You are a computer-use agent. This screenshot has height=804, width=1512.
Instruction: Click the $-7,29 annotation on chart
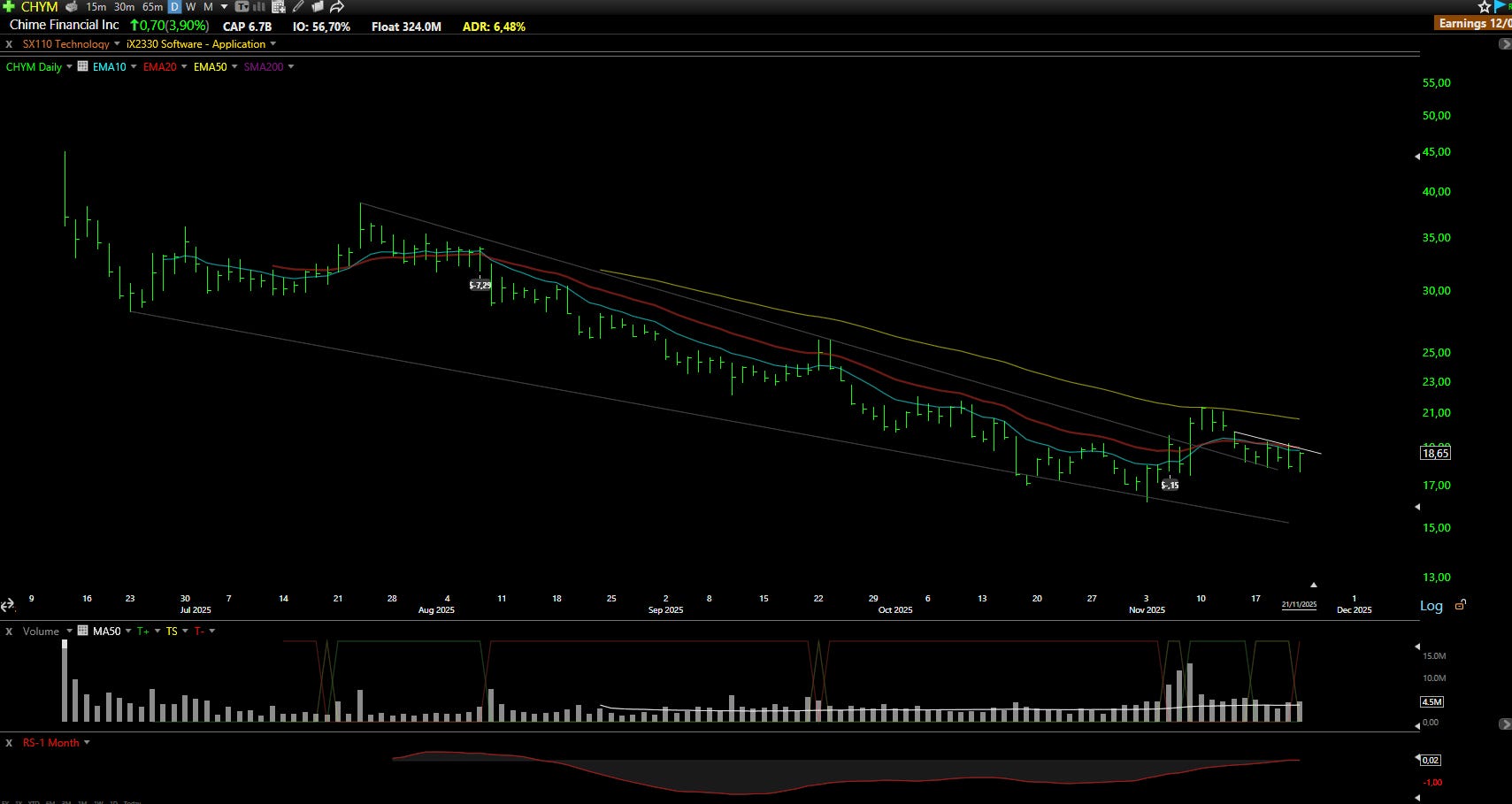480,285
